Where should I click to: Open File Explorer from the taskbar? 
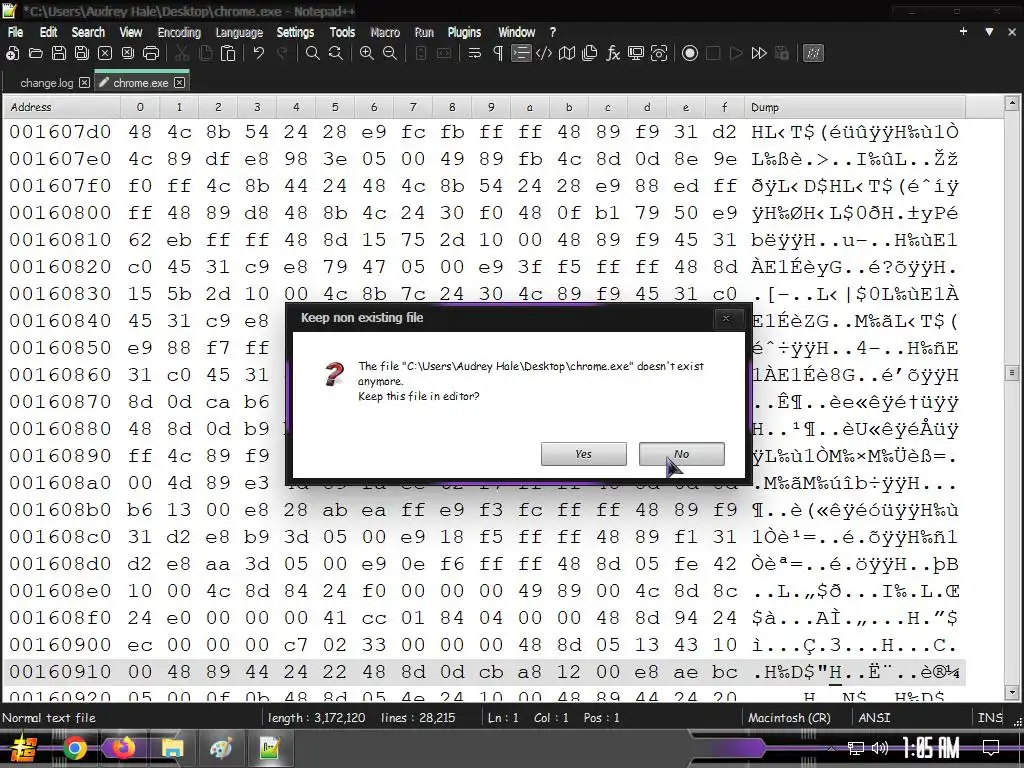172,748
